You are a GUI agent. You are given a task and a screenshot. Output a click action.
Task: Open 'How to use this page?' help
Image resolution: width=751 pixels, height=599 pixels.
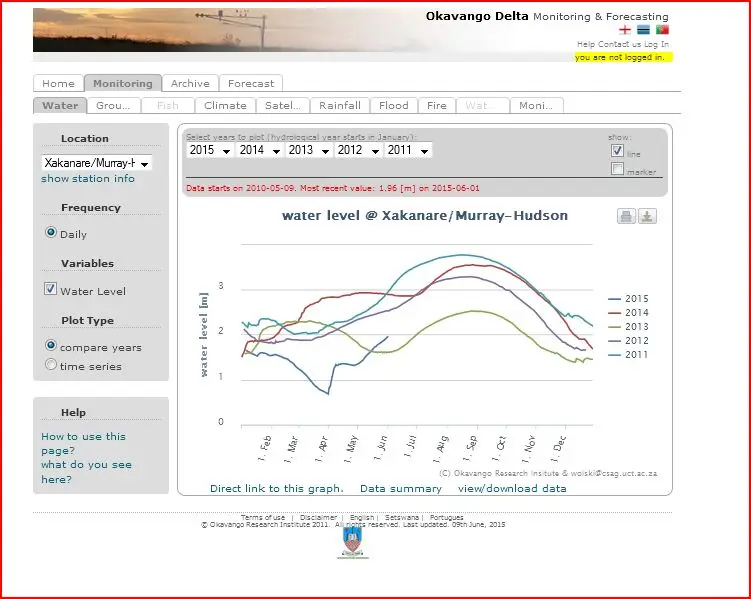pos(83,443)
